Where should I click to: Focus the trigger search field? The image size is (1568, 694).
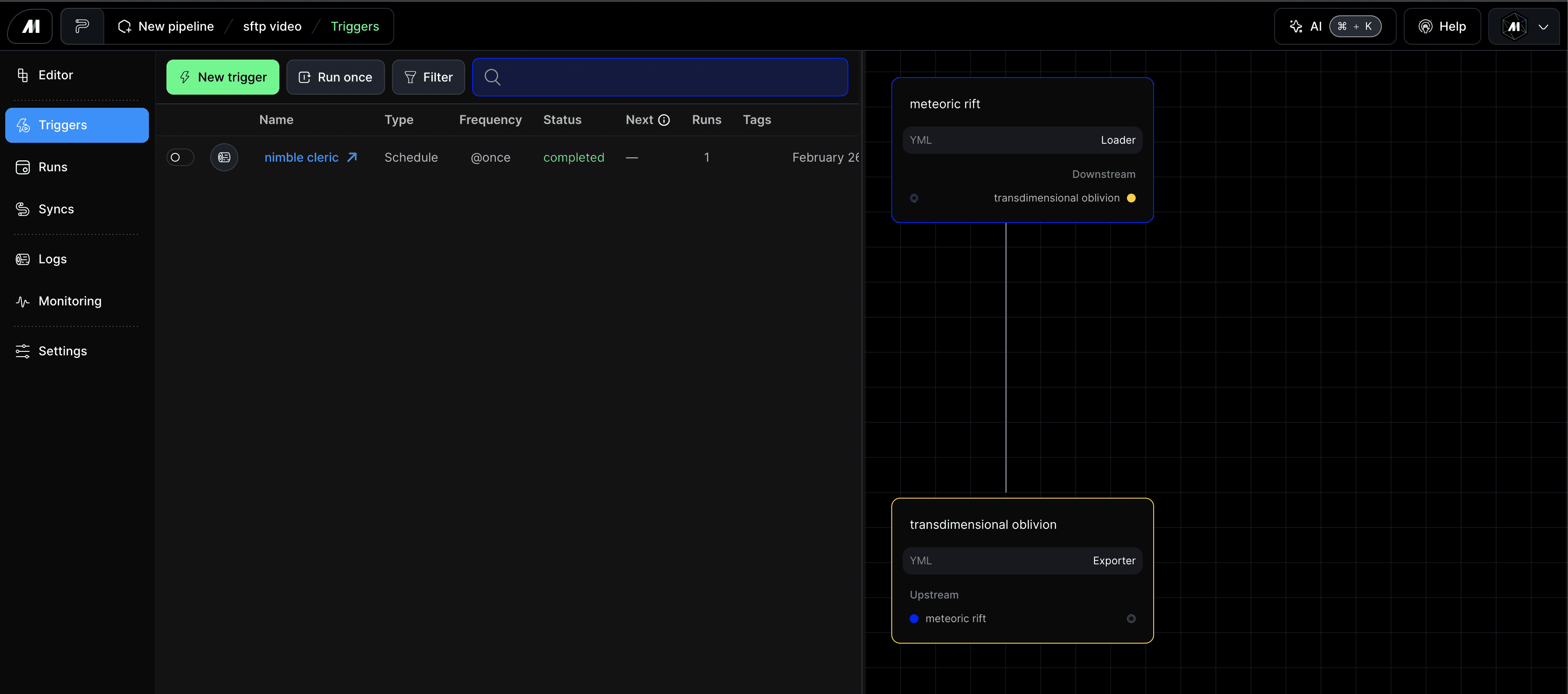(x=660, y=77)
